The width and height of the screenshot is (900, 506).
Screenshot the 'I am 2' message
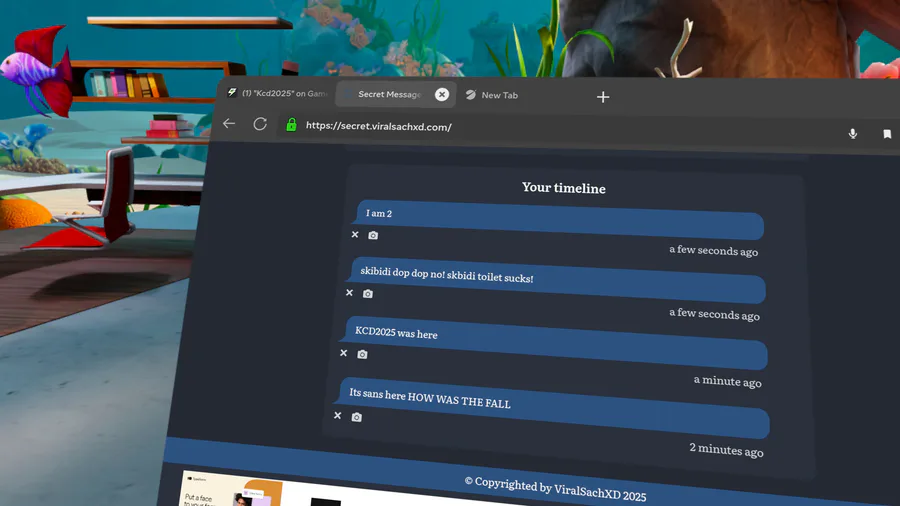click(x=373, y=235)
